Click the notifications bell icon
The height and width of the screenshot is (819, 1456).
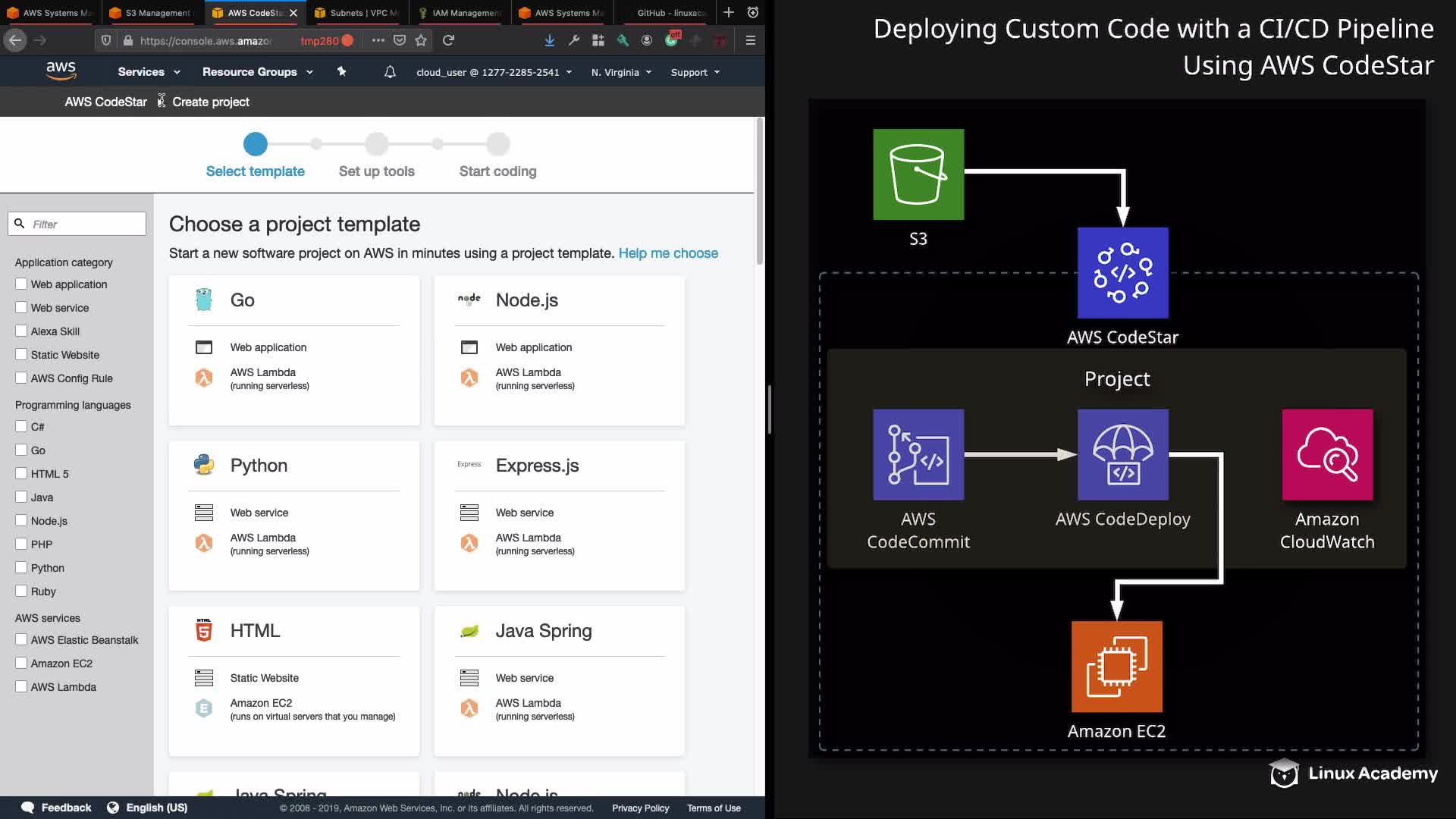[390, 72]
